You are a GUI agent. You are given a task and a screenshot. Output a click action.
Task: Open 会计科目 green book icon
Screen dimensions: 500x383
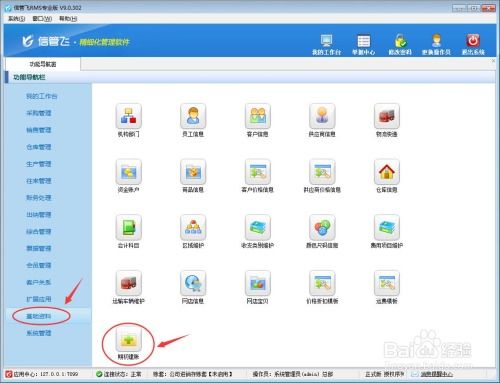[x=128, y=227]
